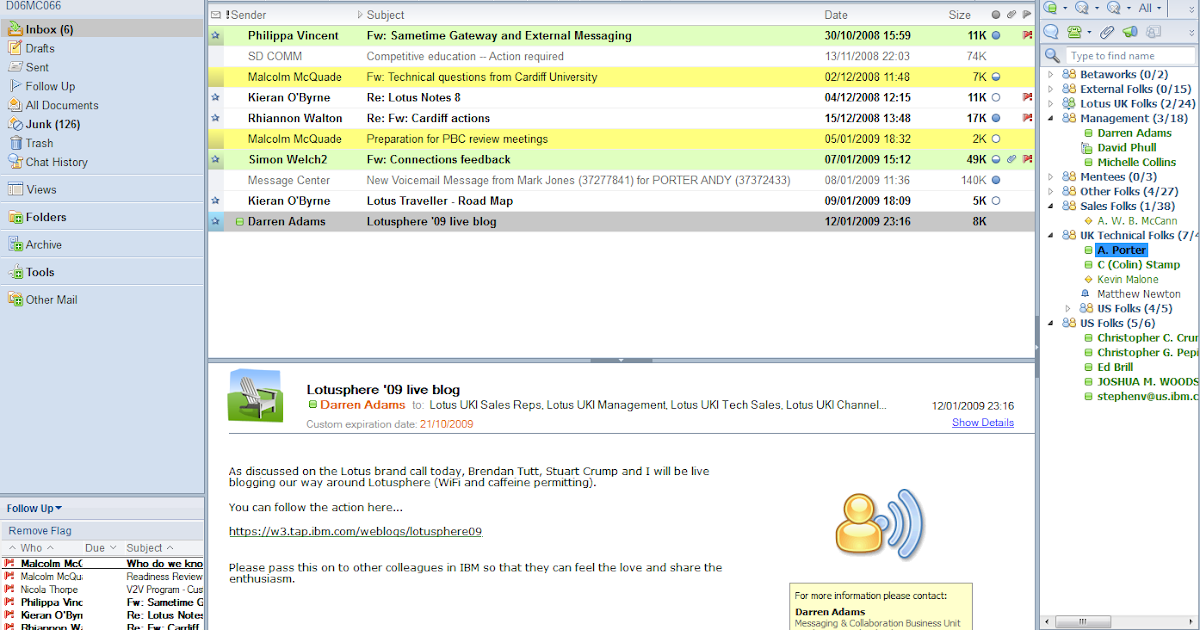Click the Remove Flag button

click(42, 529)
